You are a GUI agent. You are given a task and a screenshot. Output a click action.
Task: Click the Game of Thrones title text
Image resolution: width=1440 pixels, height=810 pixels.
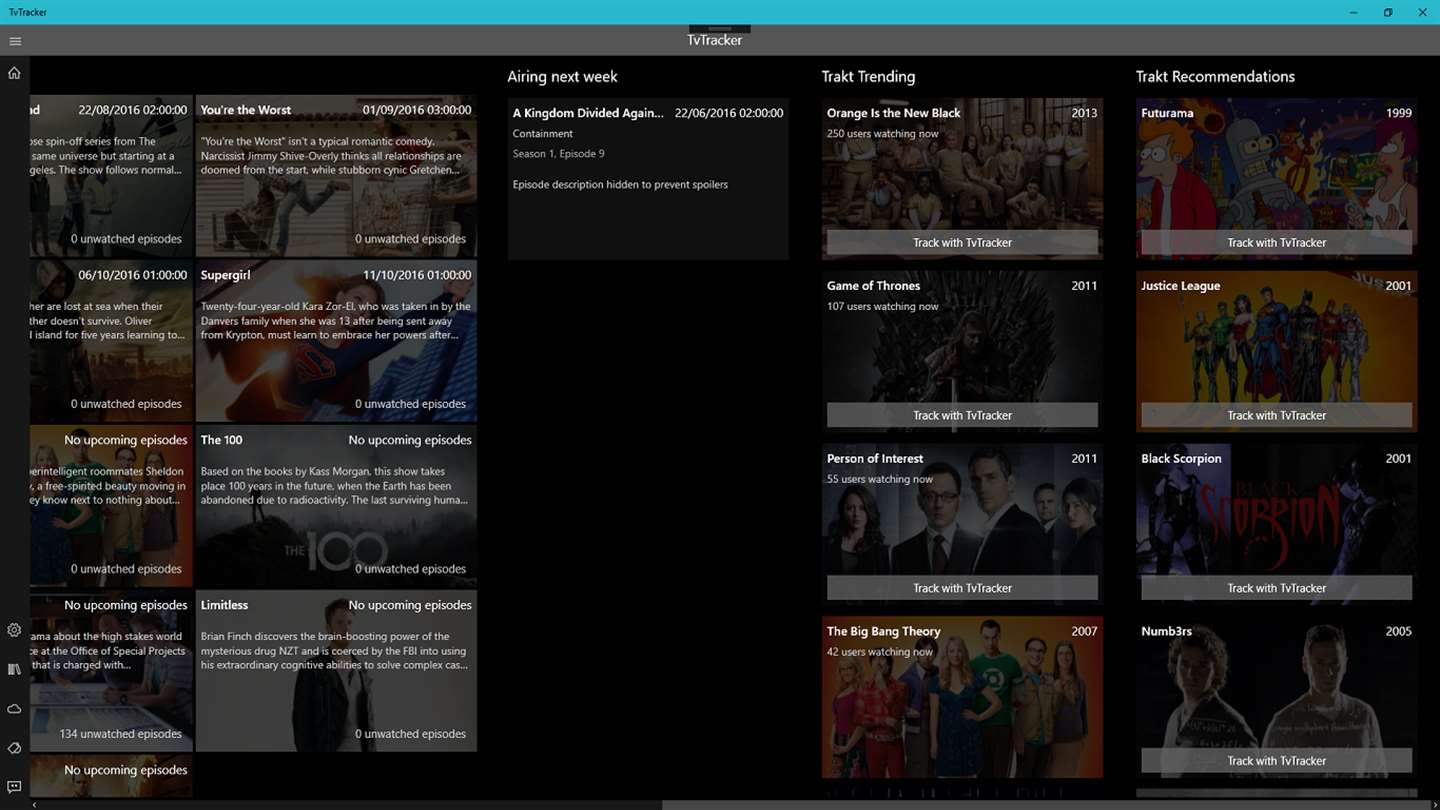pyautogui.click(x=873, y=286)
